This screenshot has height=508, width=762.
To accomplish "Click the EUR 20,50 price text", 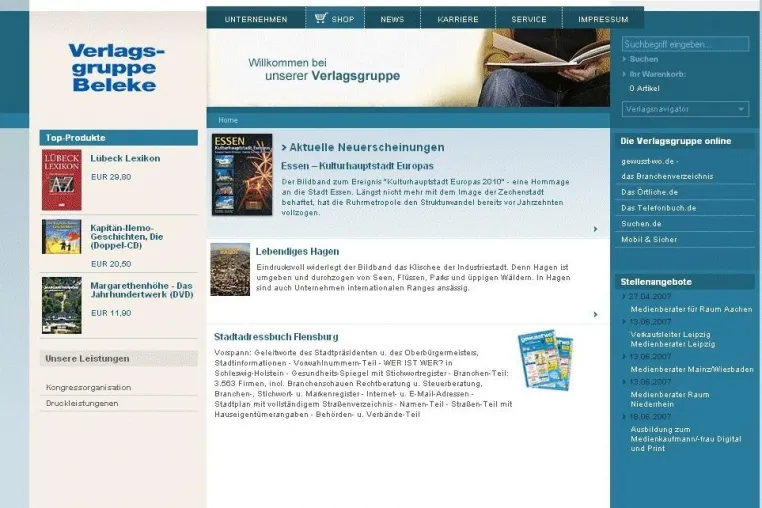I will (111, 264).
